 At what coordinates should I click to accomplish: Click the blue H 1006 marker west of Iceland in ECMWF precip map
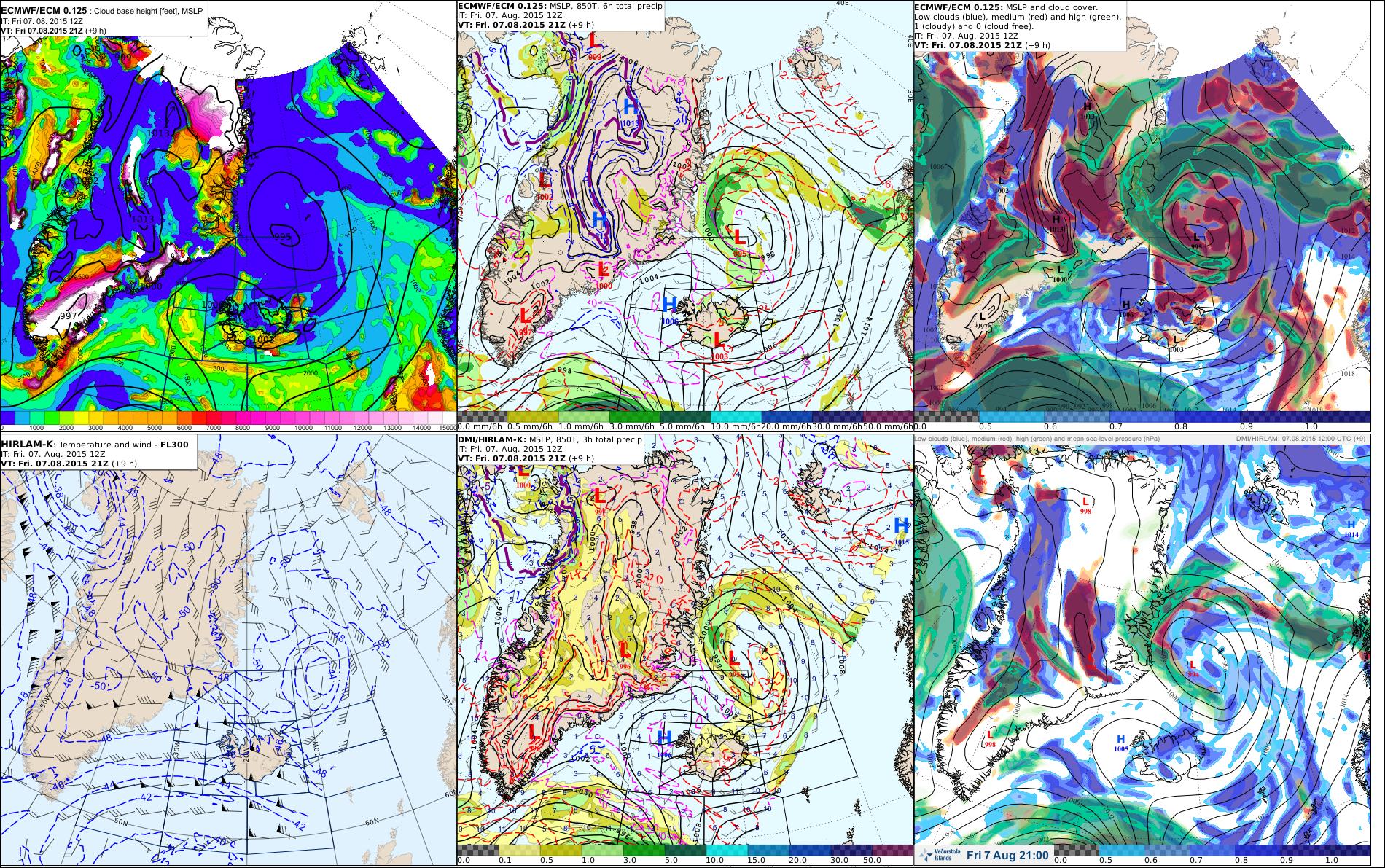(670, 308)
